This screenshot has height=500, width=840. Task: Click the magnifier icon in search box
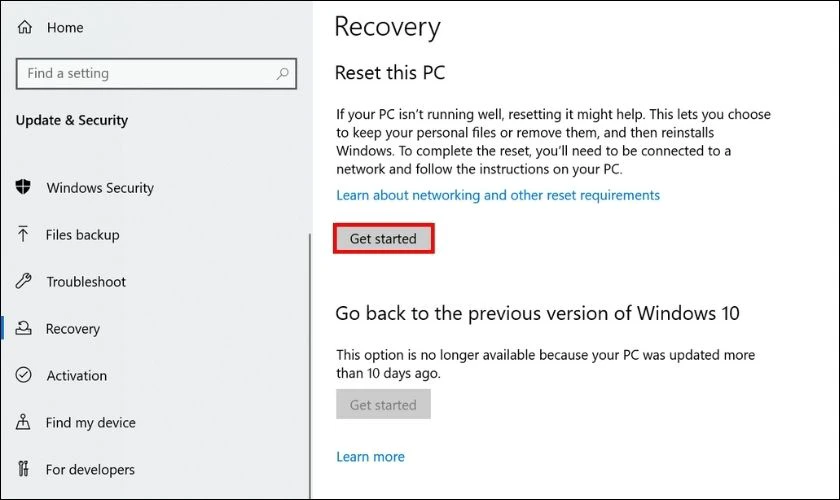[x=282, y=73]
